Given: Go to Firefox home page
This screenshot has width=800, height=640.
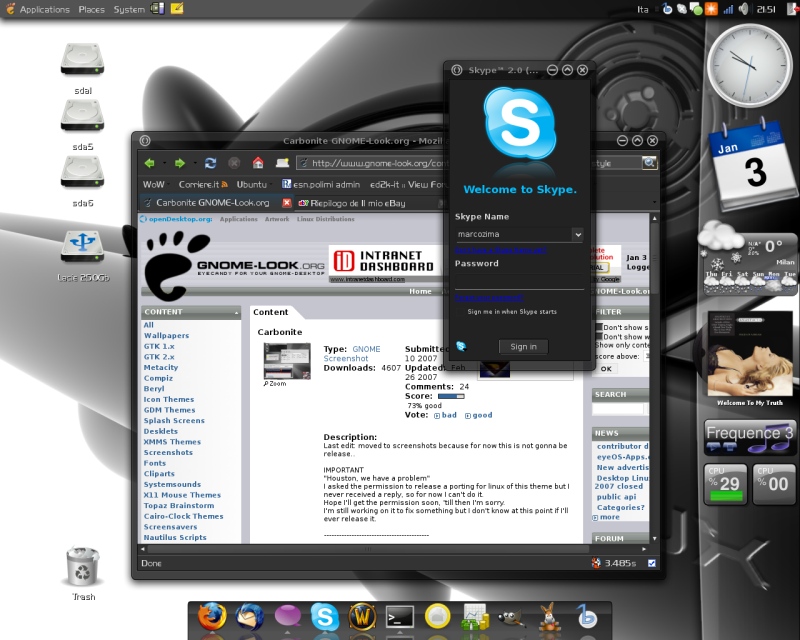Looking at the screenshot, I should pyautogui.click(x=258, y=163).
